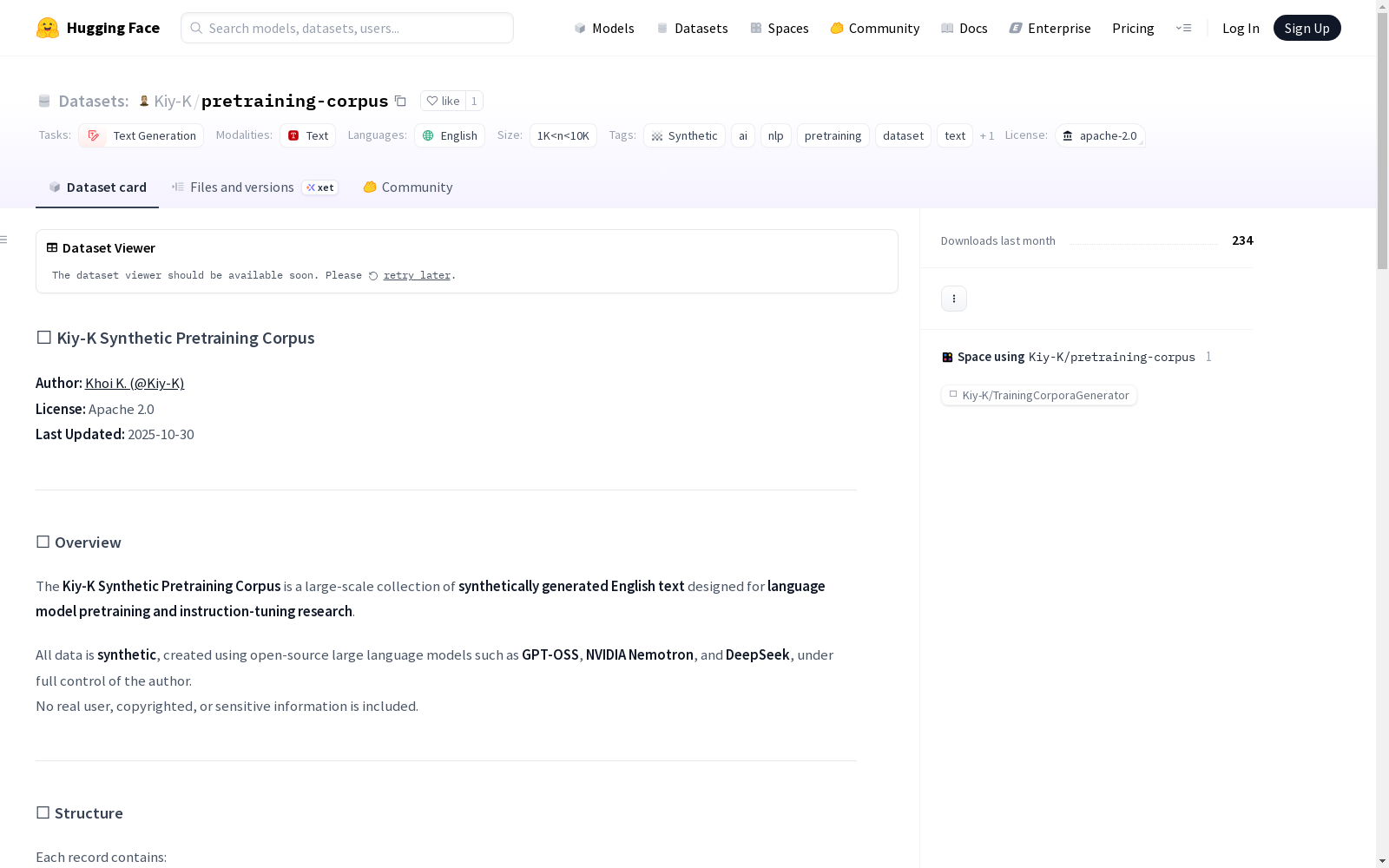Click the Datasets: breadcrumb label
Image resolution: width=1389 pixels, height=868 pixels.
click(94, 101)
